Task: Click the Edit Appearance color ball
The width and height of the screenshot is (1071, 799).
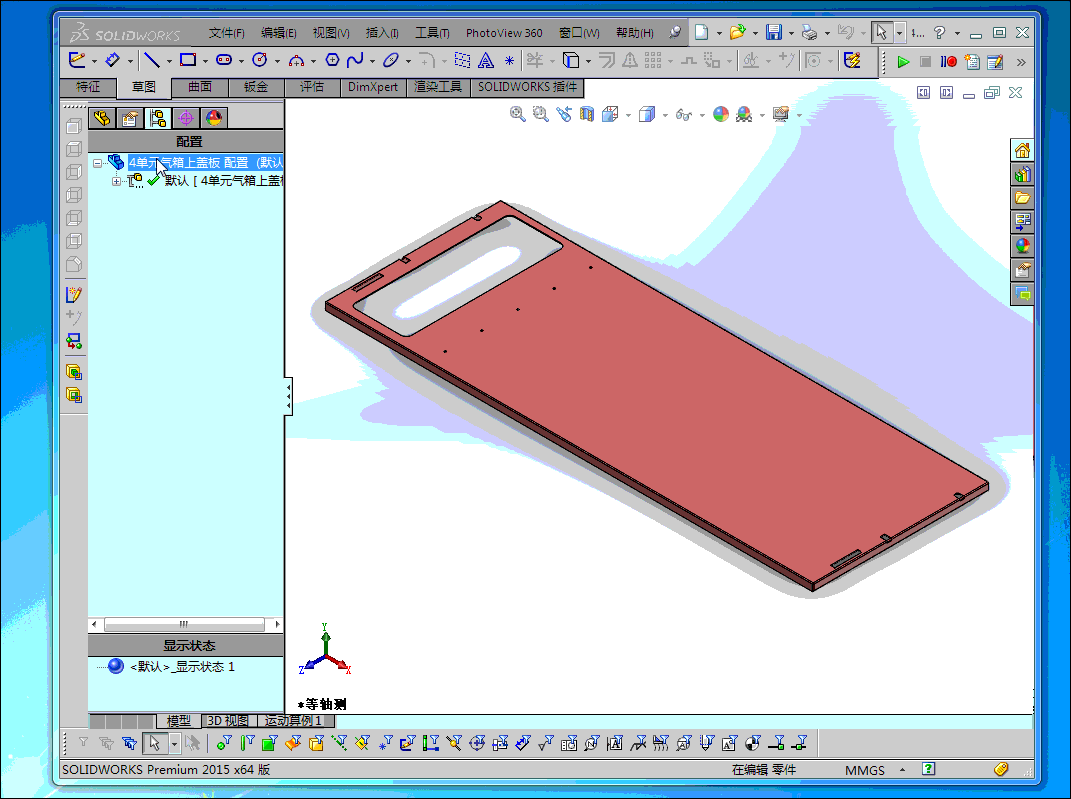Action: 721,114
